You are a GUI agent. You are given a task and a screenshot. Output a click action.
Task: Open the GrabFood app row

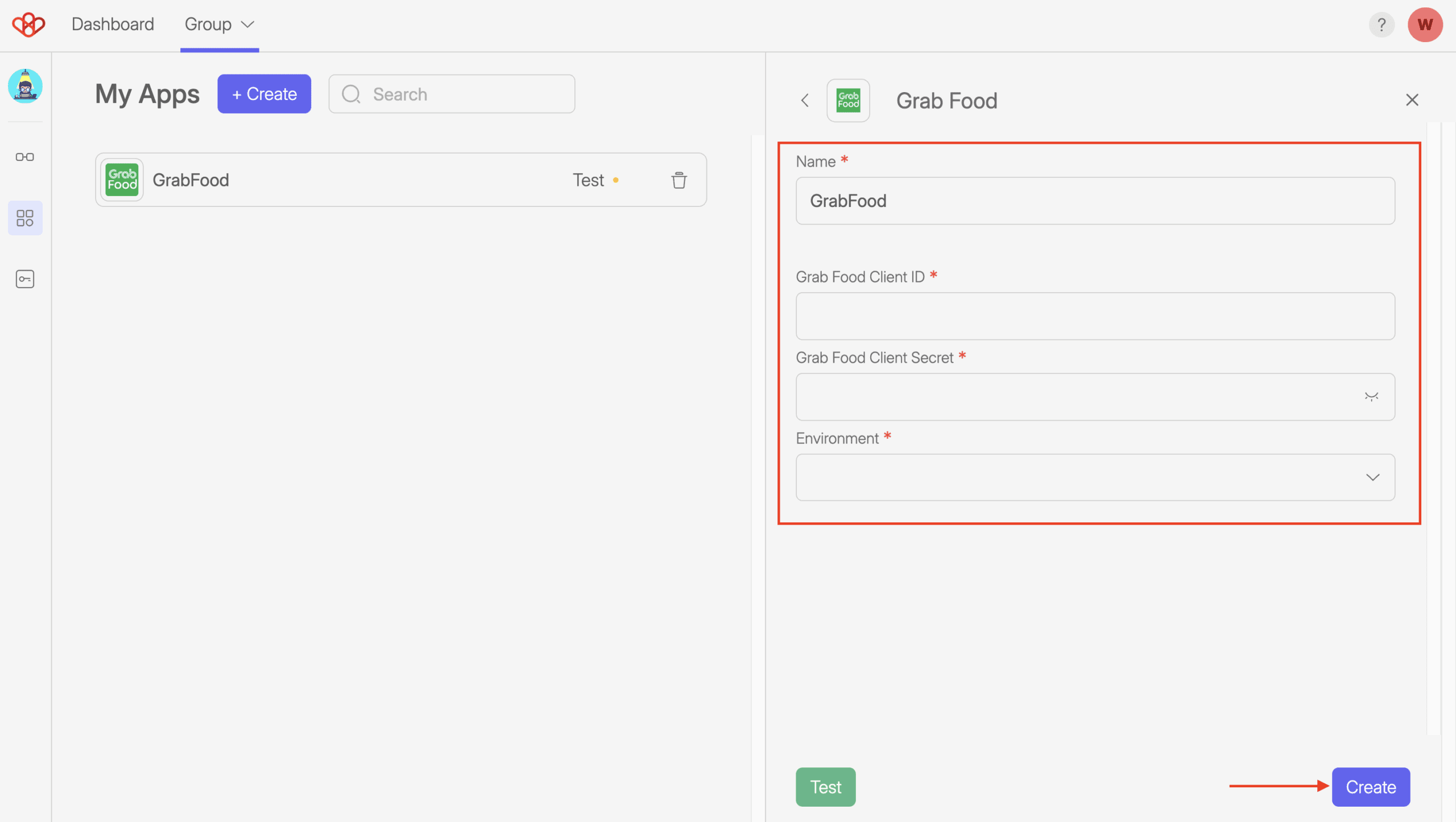point(401,180)
